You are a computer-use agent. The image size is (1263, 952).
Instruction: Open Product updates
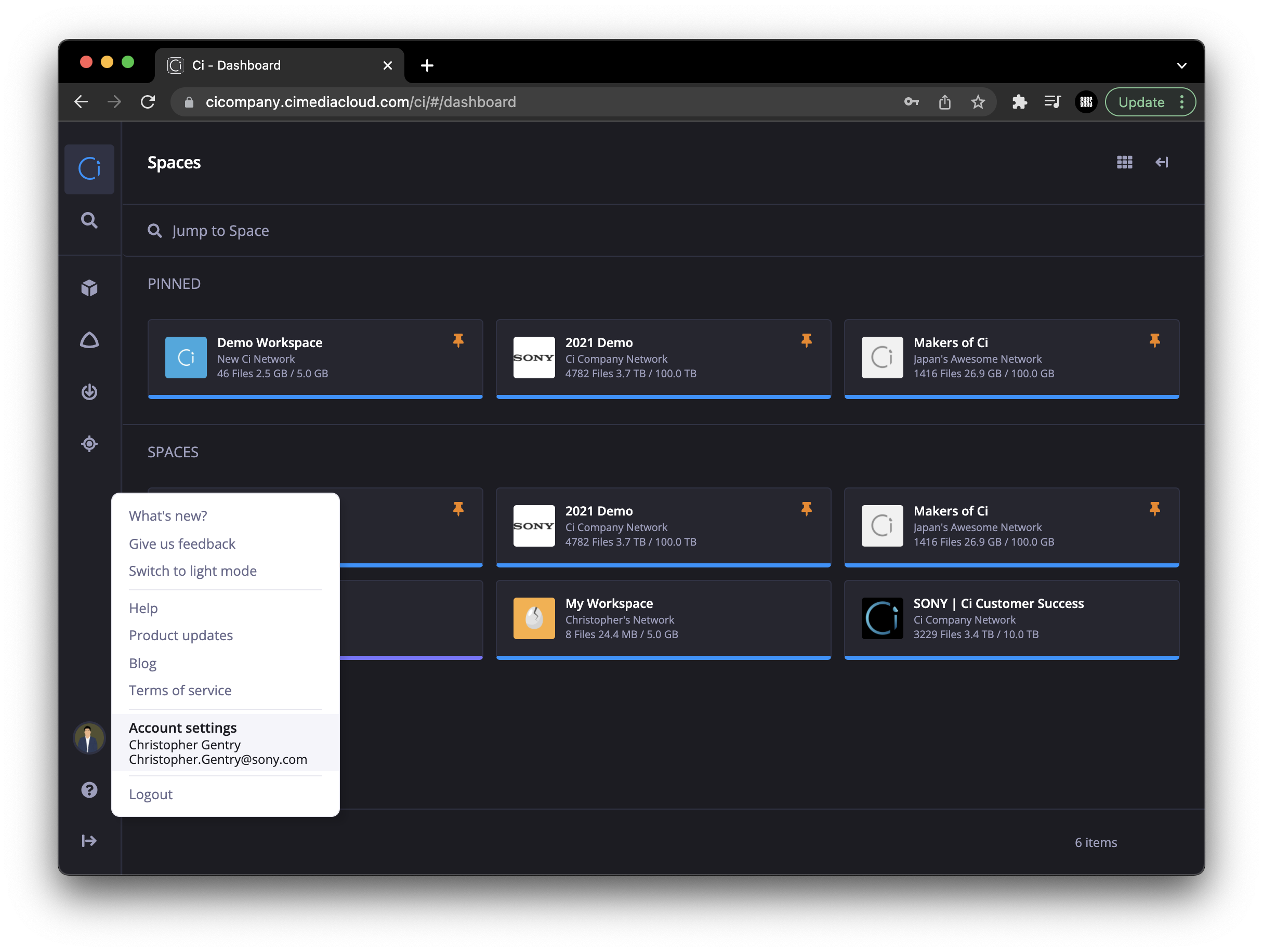(181, 635)
